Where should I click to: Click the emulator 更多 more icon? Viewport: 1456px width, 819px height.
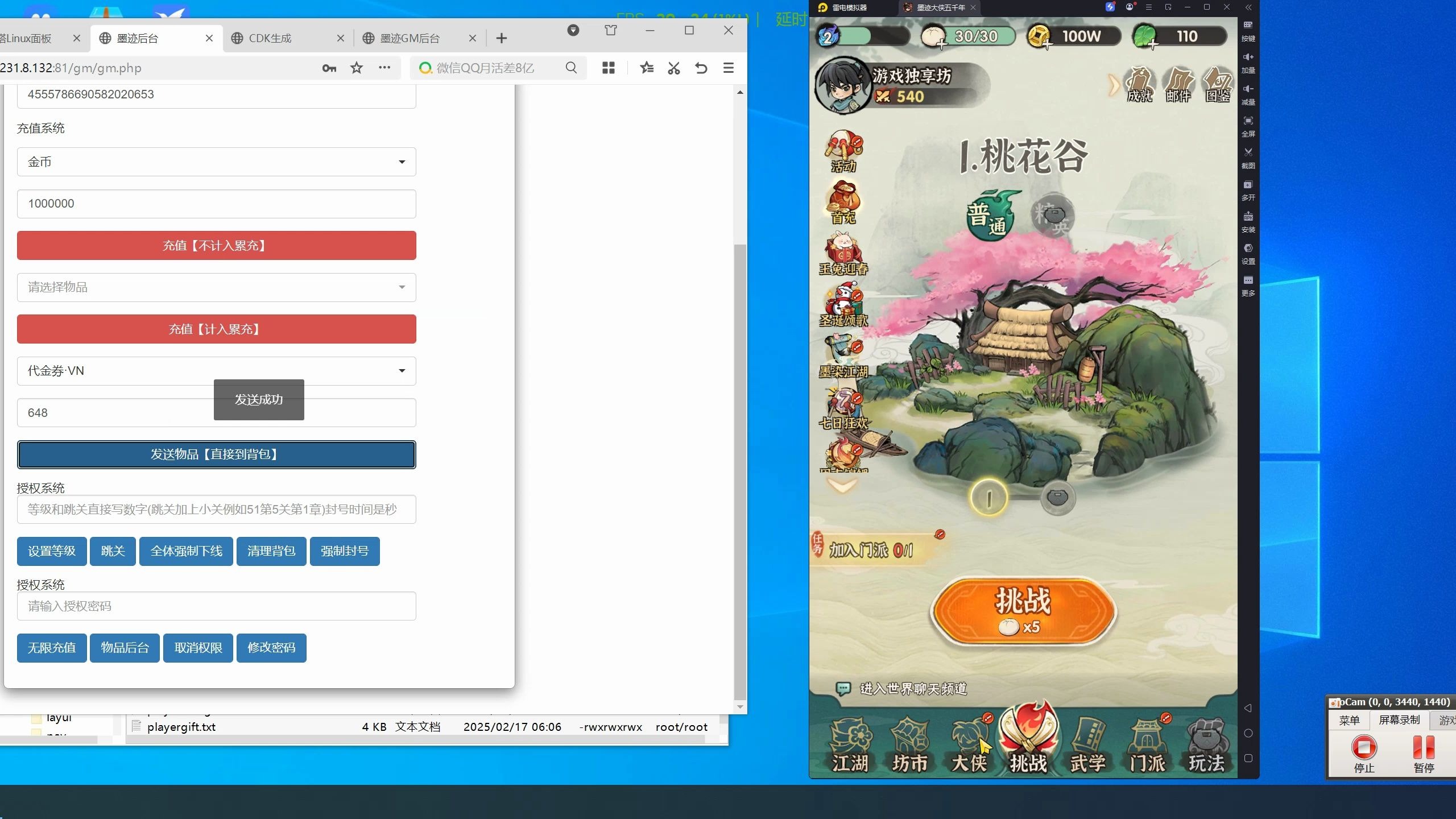coord(1248,286)
